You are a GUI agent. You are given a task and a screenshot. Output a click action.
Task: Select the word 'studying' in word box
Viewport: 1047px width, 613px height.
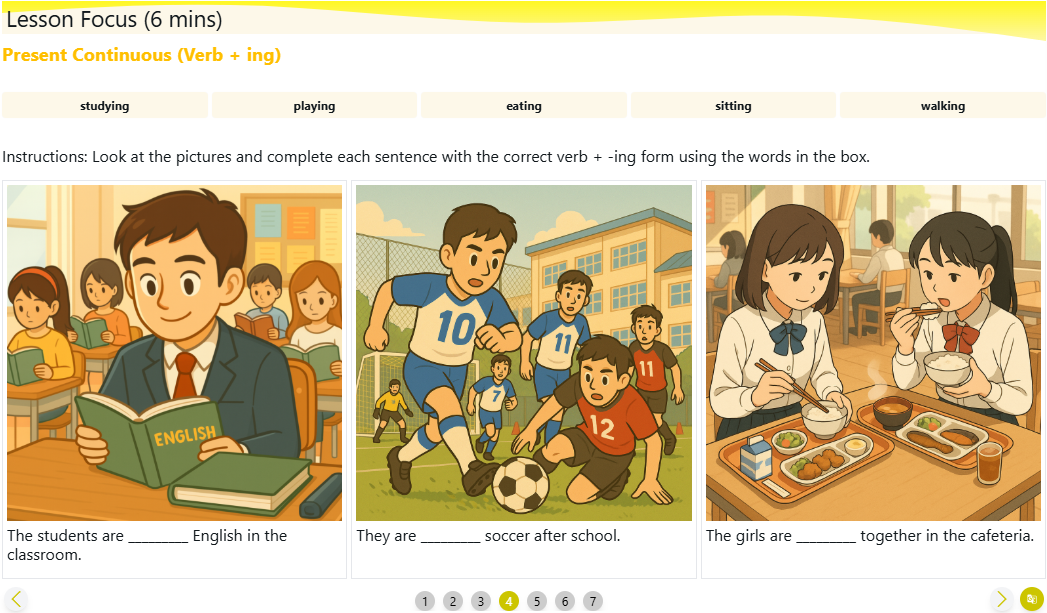click(105, 106)
